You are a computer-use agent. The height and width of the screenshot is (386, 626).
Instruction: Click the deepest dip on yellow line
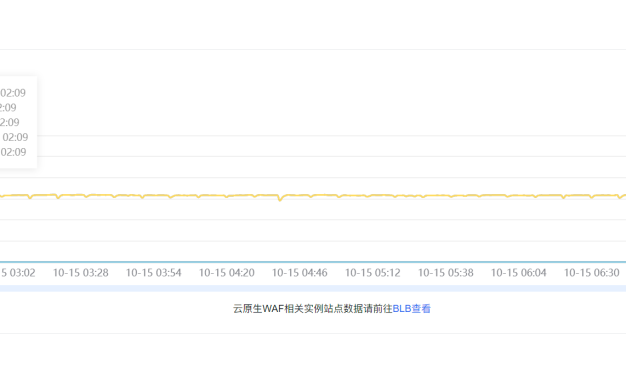point(280,199)
